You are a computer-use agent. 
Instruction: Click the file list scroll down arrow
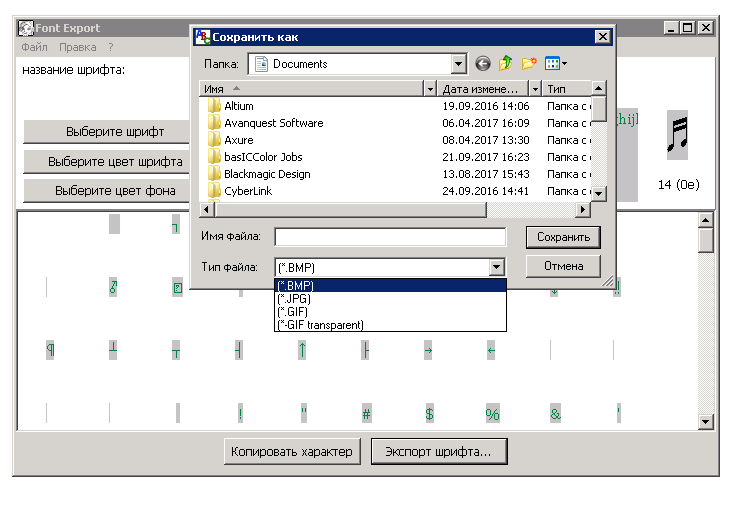(599, 193)
